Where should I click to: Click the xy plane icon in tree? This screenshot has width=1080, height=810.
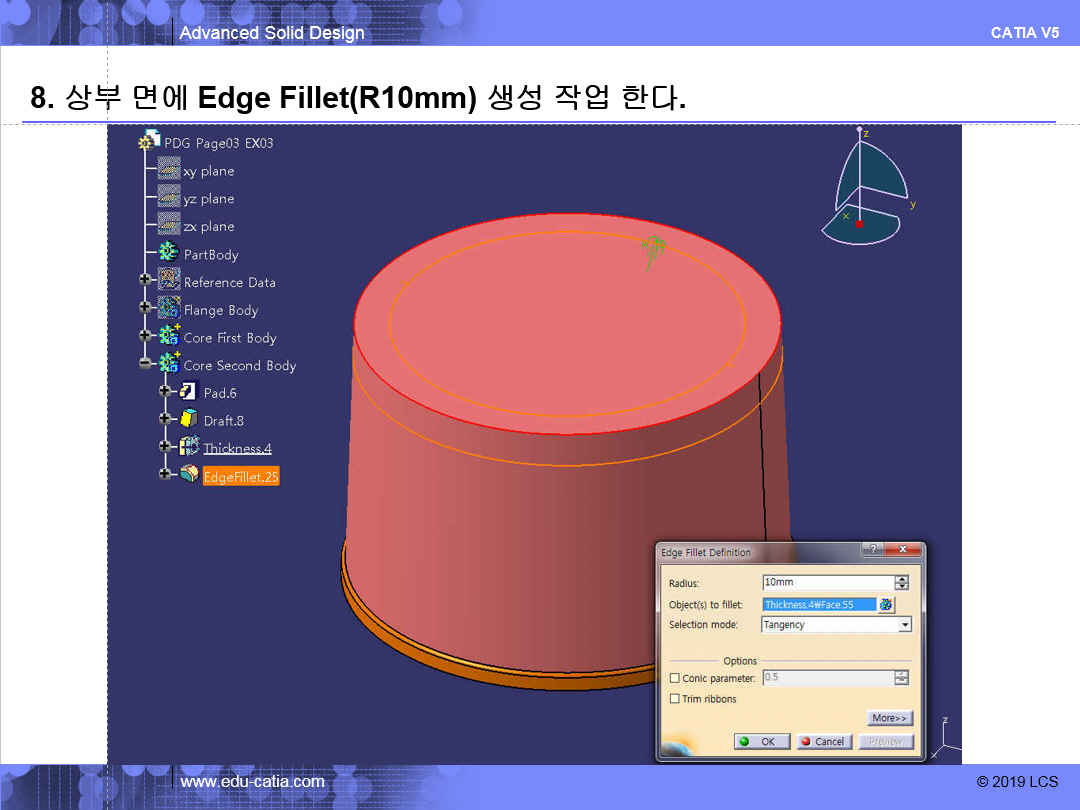tap(169, 171)
